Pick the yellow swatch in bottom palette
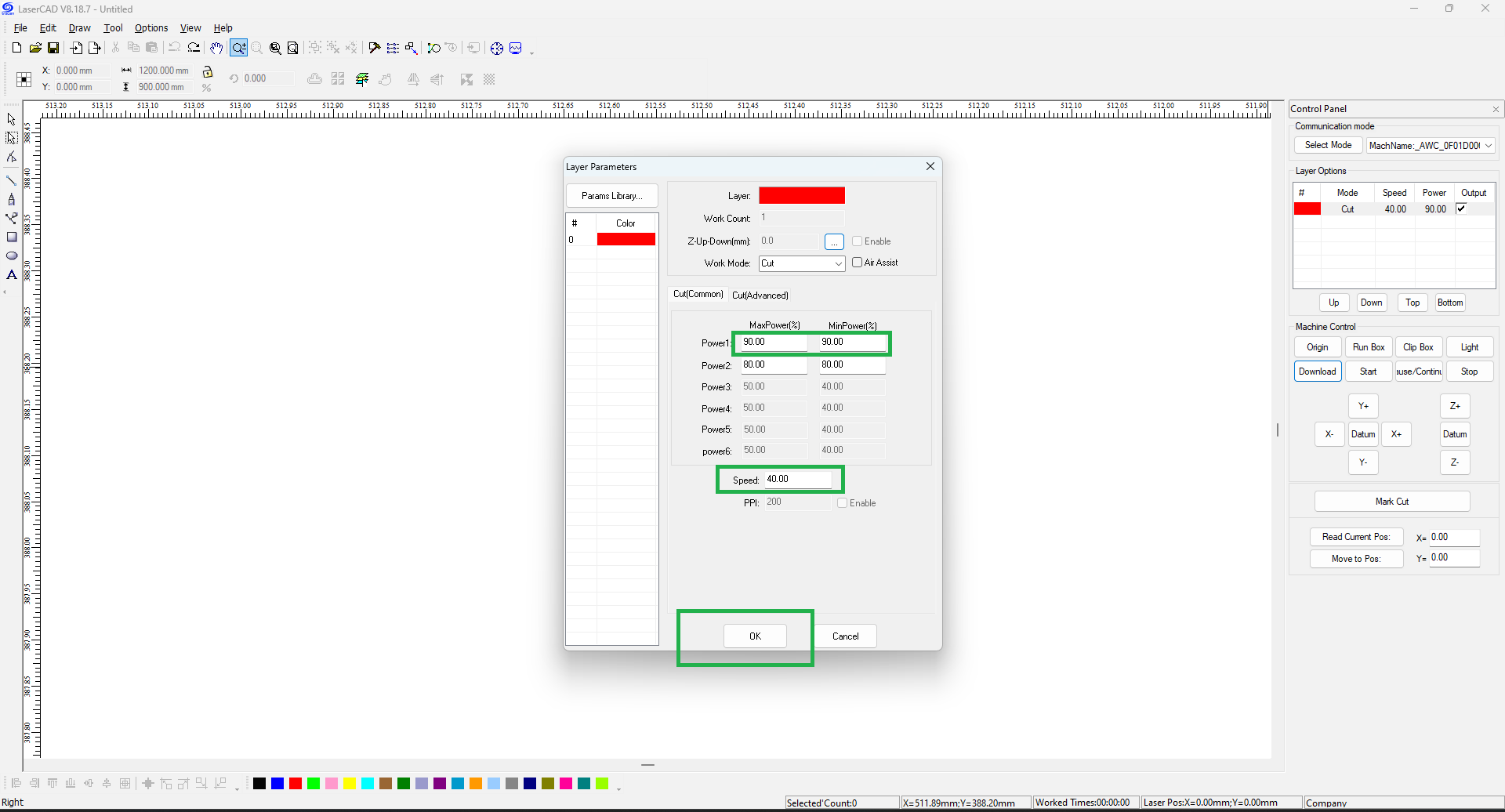 point(350,784)
